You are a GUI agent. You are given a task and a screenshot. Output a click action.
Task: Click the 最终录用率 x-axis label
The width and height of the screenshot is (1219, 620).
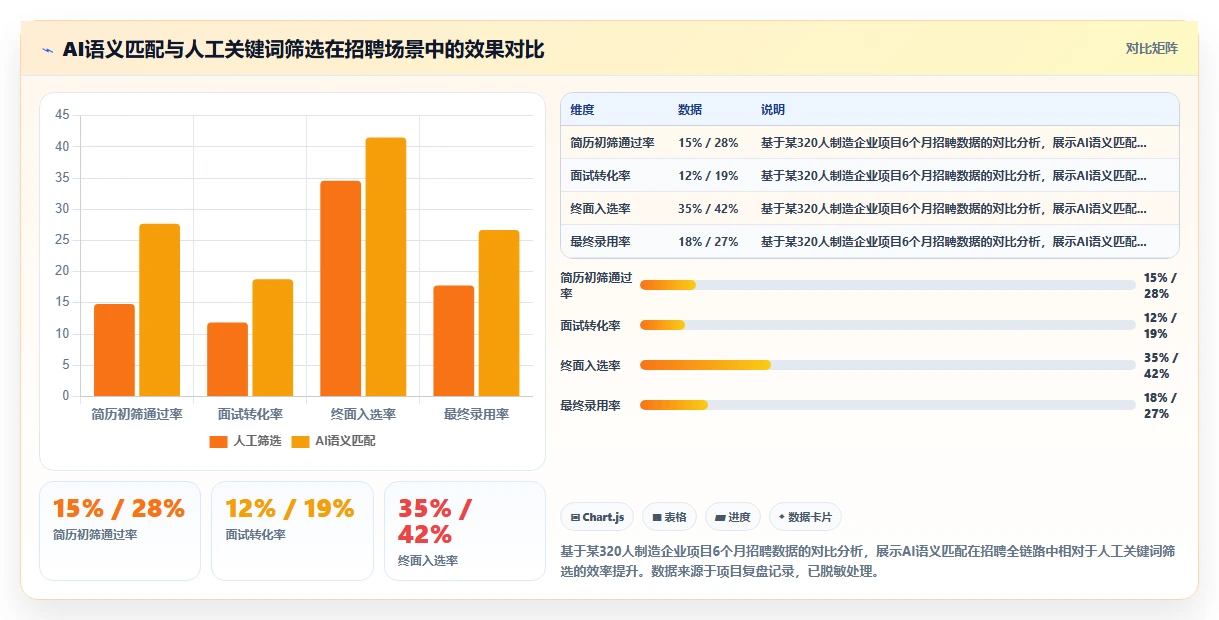pos(476,414)
